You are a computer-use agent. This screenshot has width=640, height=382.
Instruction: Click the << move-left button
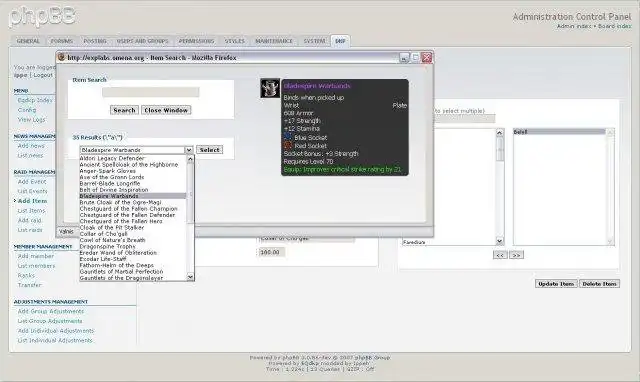pos(500,255)
